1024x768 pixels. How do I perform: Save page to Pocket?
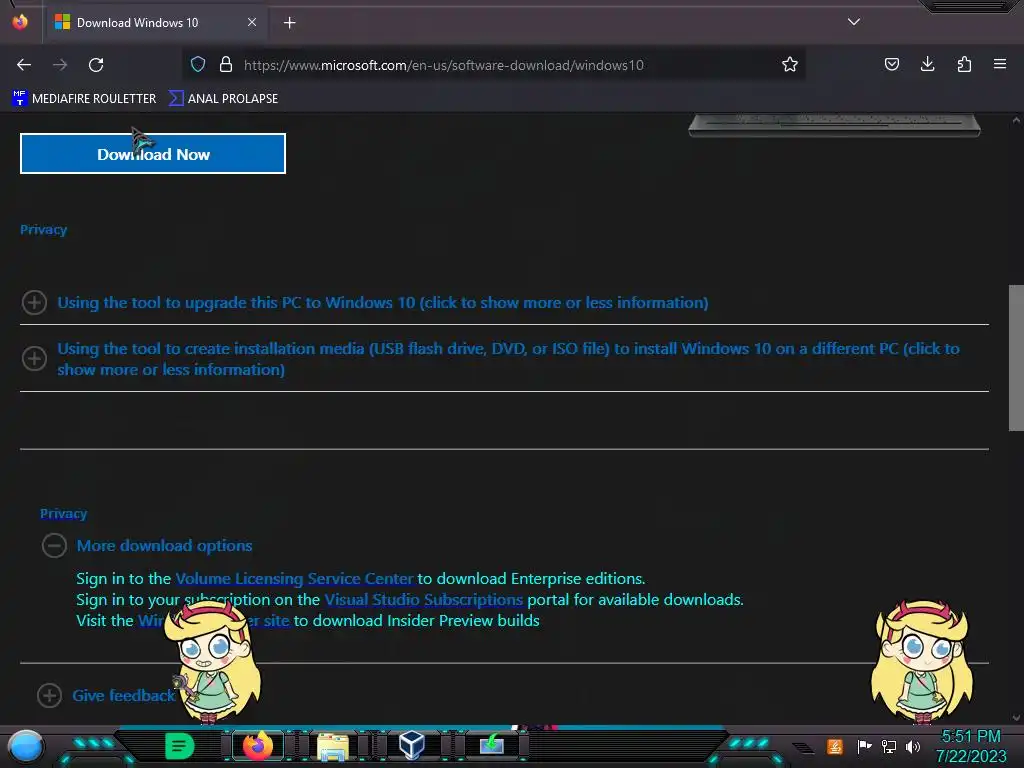tap(891, 64)
